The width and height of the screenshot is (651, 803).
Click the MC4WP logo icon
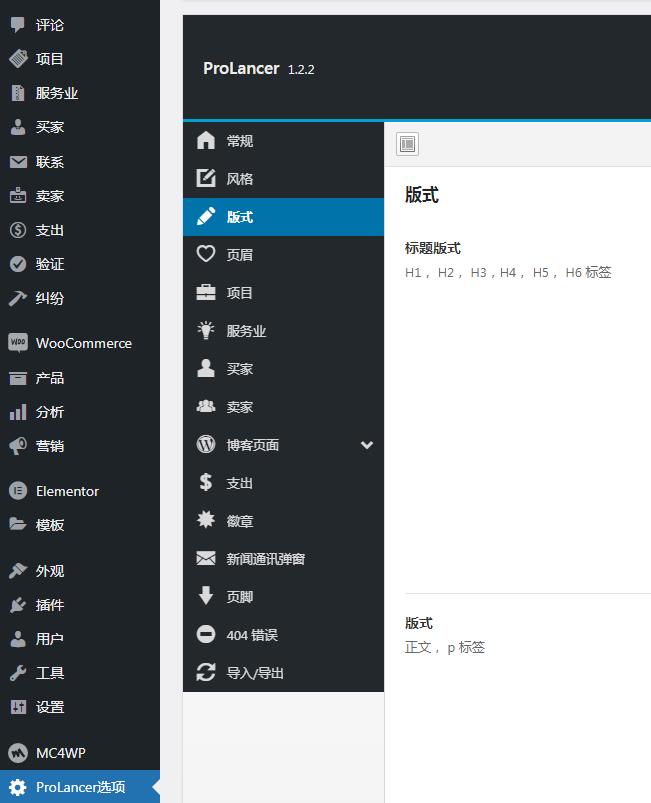pos(18,753)
